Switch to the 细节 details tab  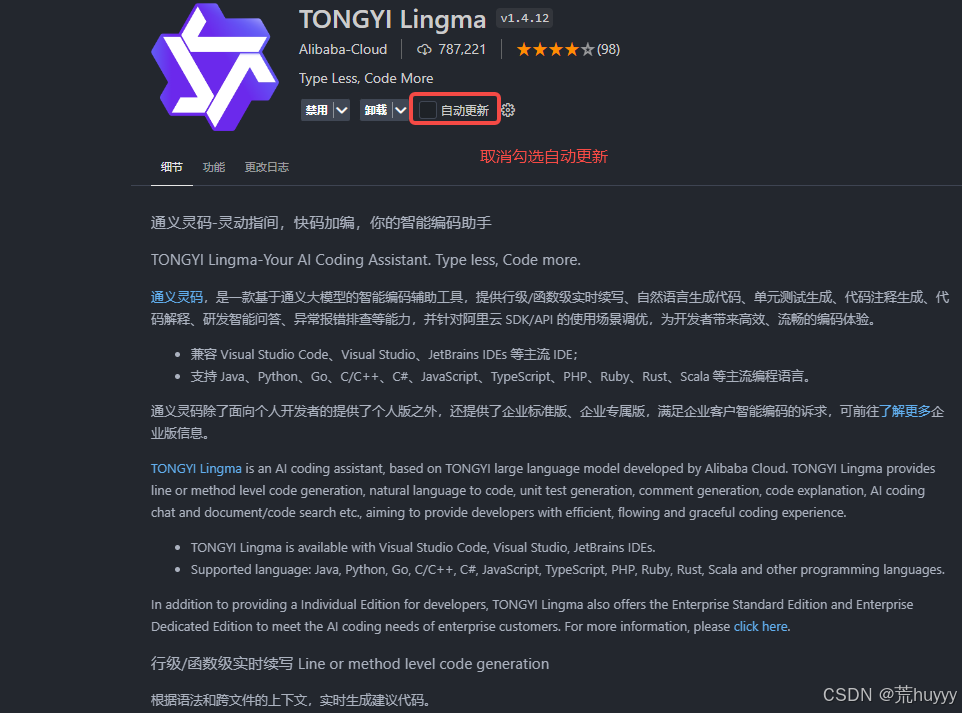click(x=172, y=167)
